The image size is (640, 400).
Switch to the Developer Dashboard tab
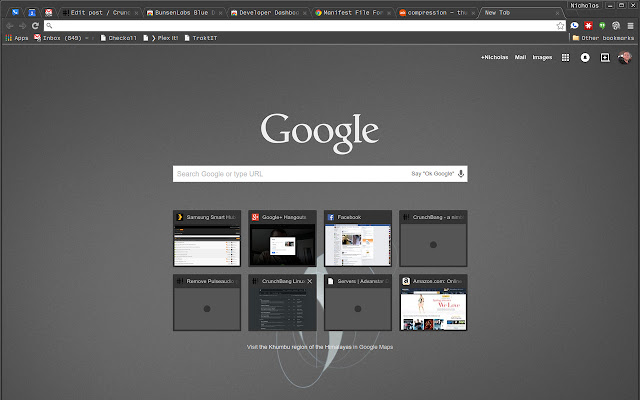pyautogui.click(x=265, y=13)
